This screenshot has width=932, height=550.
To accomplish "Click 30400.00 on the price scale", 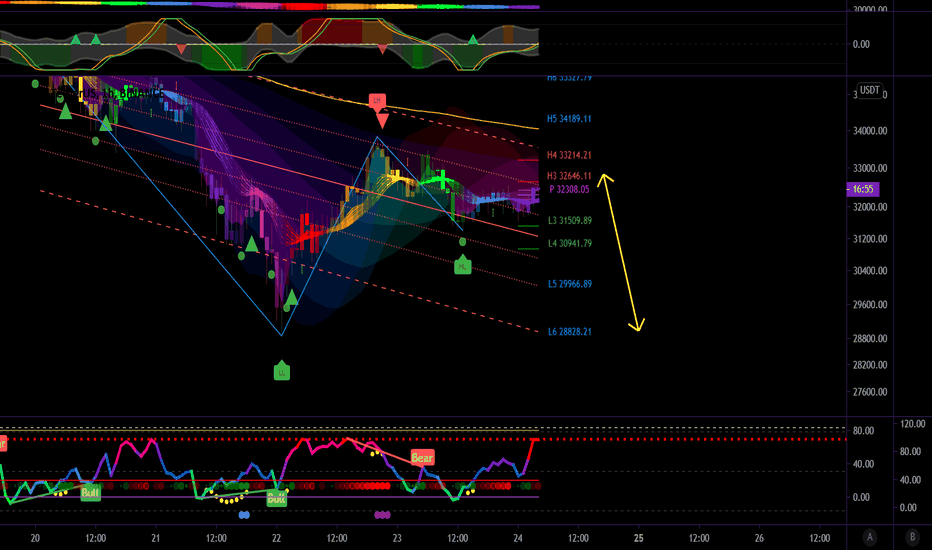I will 870,271.
